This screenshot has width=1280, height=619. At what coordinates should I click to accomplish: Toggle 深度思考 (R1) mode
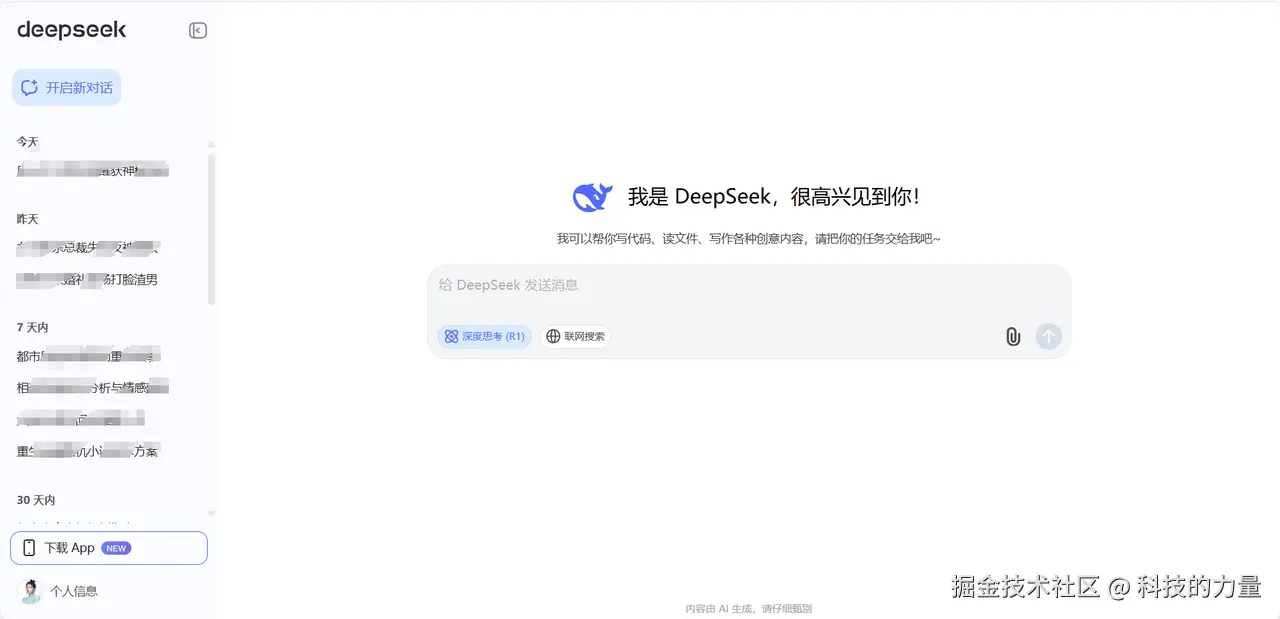[484, 337]
